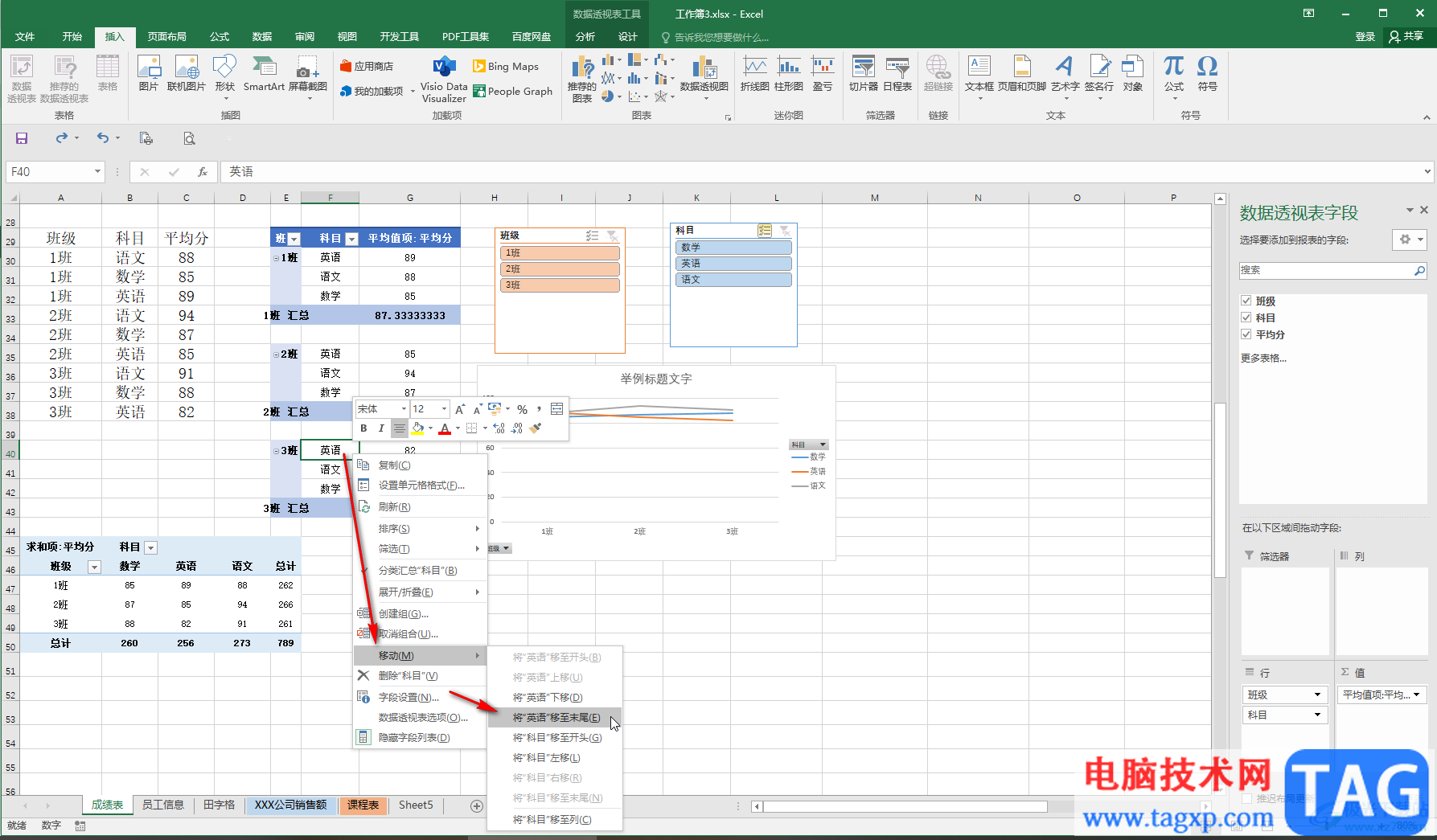Insert 艺术字 WordArt
This screenshot has height=840, width=1437.
tap(1065, 77)
